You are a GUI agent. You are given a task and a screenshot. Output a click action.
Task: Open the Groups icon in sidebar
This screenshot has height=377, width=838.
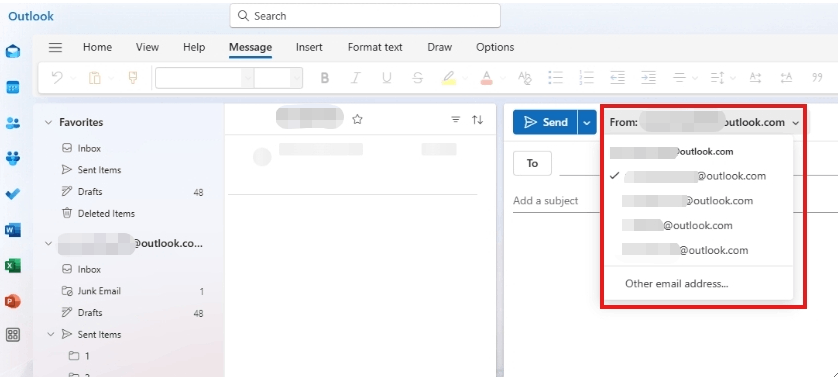click(13, 158)
